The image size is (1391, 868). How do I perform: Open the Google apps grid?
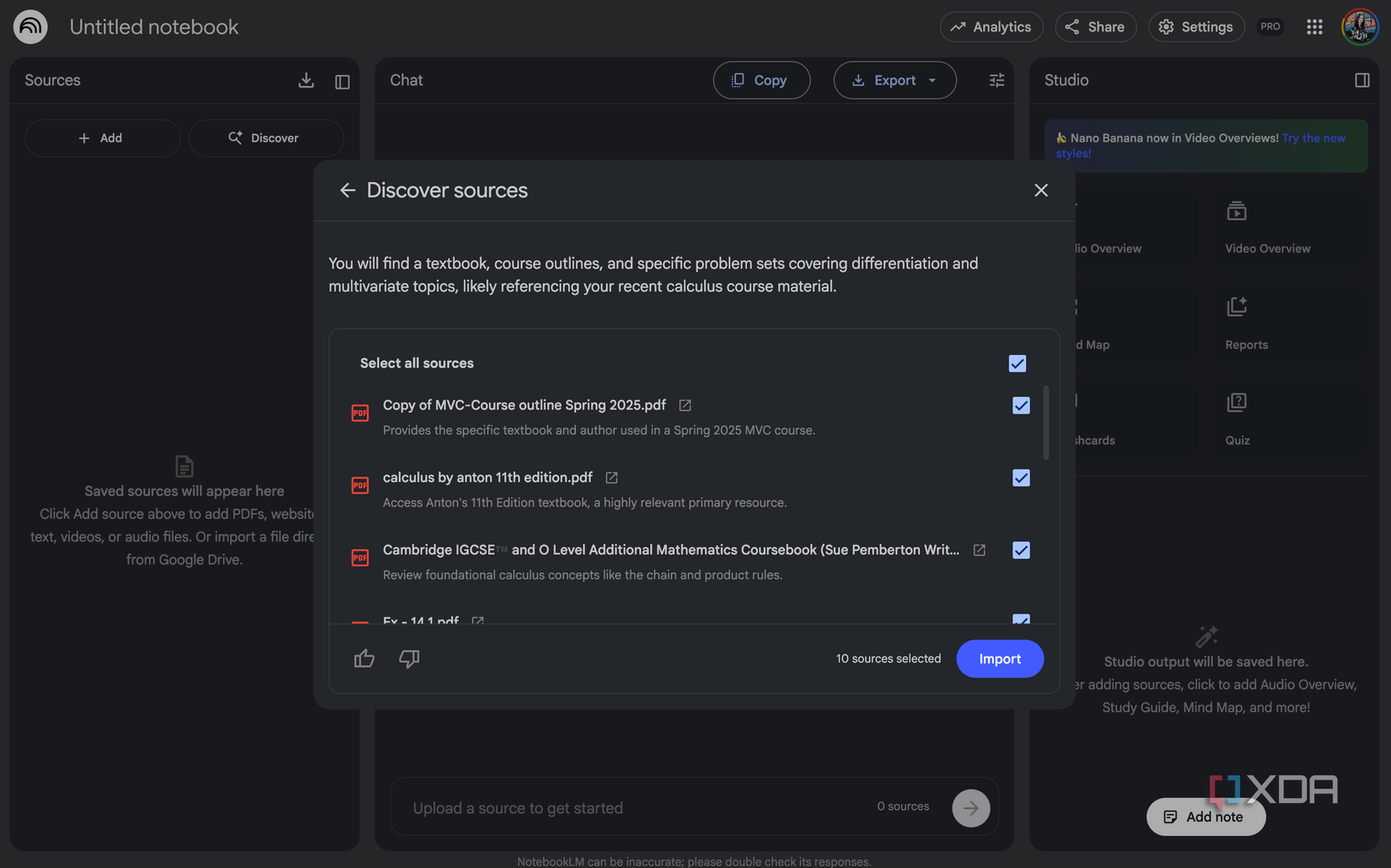click(1314, 27)
